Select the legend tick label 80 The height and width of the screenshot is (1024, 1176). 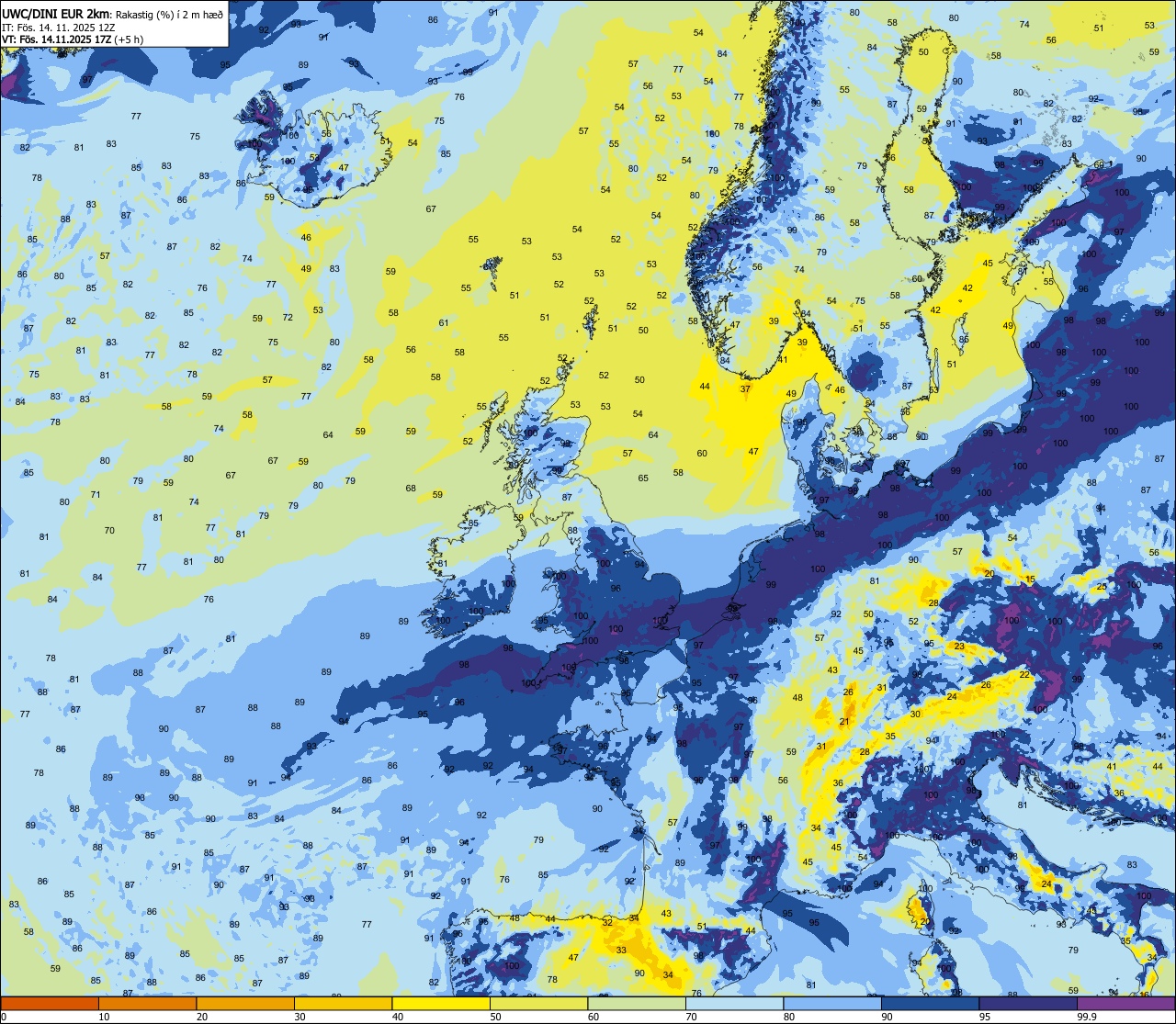point(789,1017)
